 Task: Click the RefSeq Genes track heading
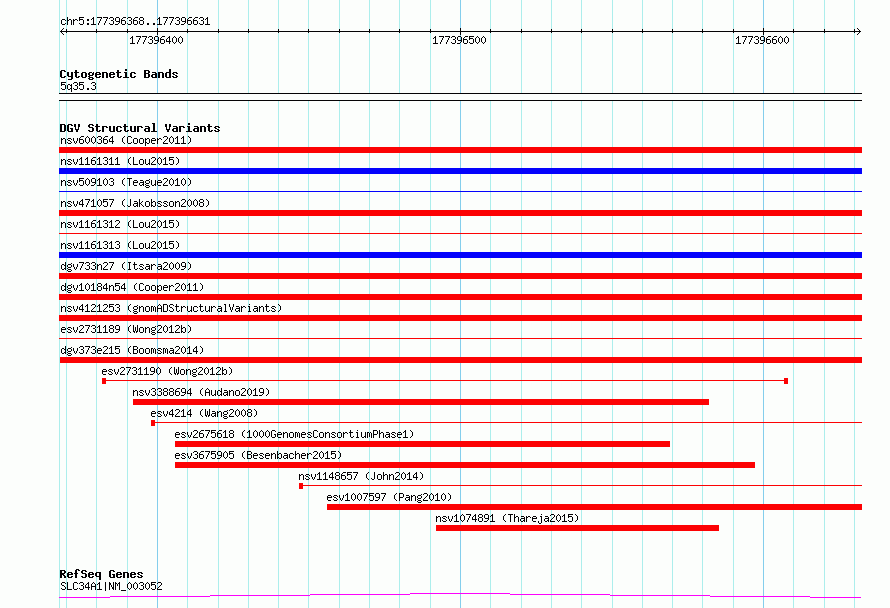(x=101, y=574)
